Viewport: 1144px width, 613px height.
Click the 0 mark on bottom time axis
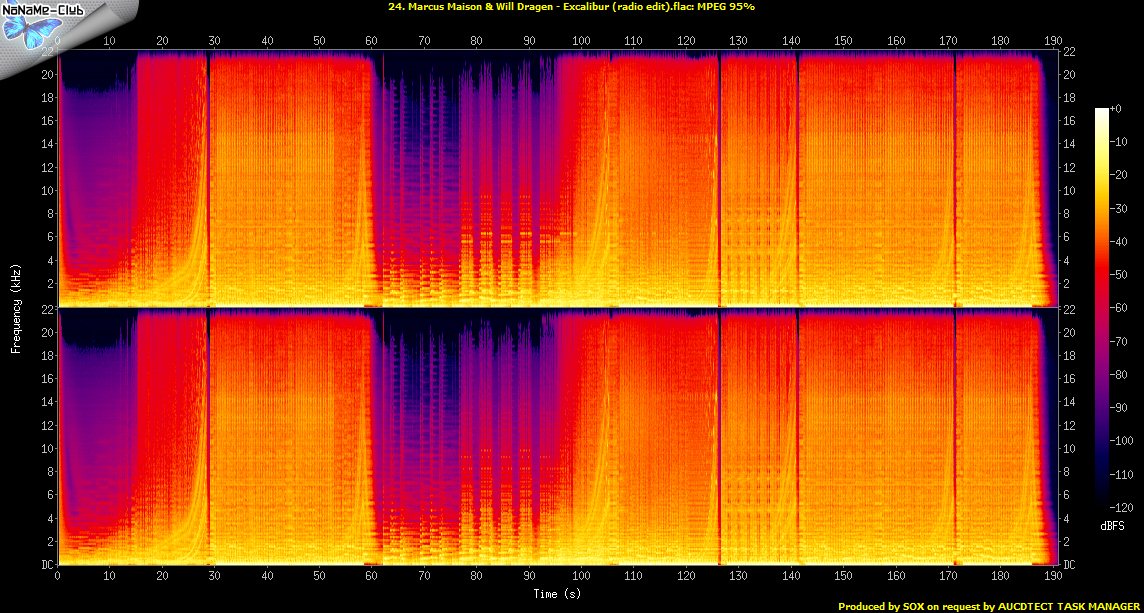(x=58, y=577)
